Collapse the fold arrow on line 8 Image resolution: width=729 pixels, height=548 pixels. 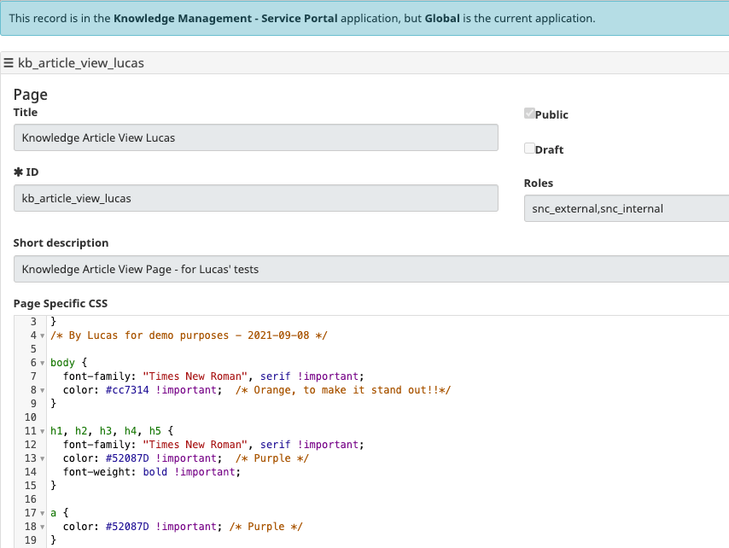pyautogui.click(x=42, y=390)
